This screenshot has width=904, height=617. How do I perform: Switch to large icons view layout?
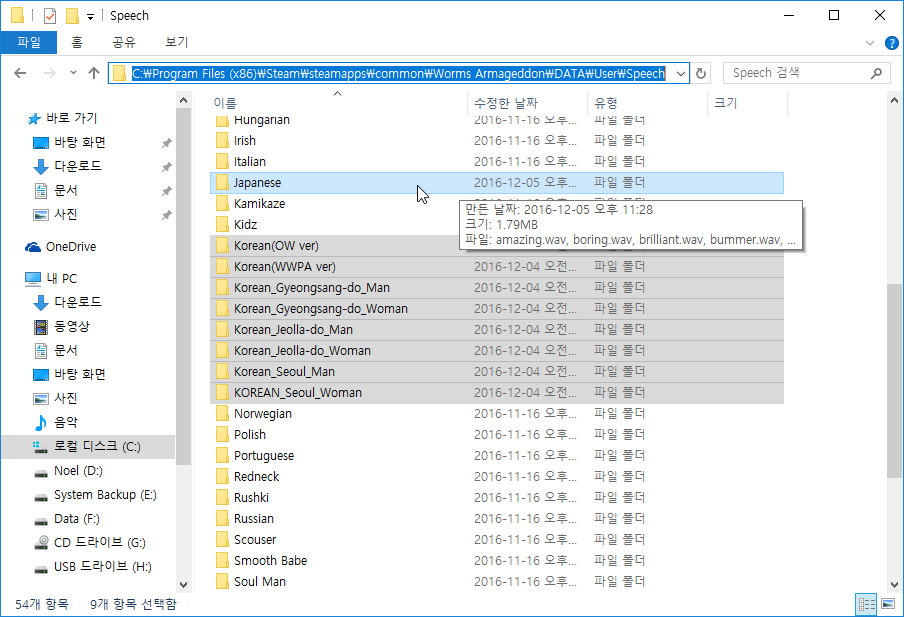888,604
